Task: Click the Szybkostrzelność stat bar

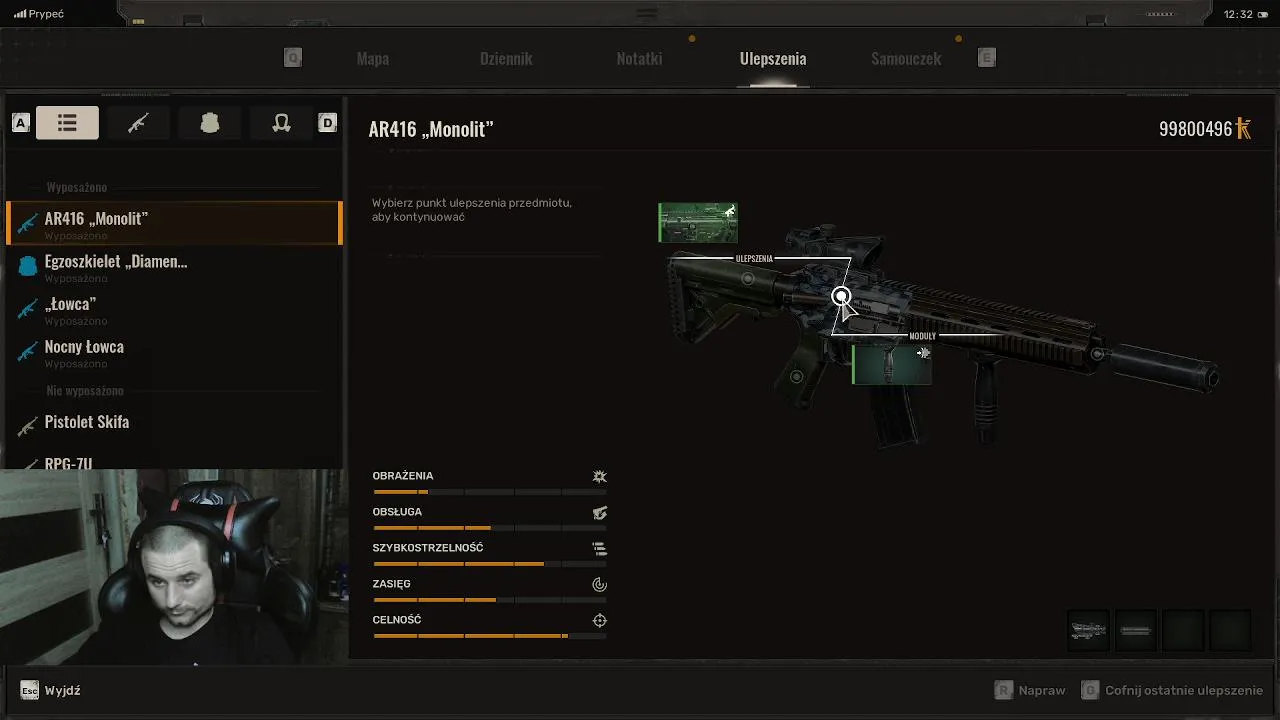Action: tap(490, 564)
